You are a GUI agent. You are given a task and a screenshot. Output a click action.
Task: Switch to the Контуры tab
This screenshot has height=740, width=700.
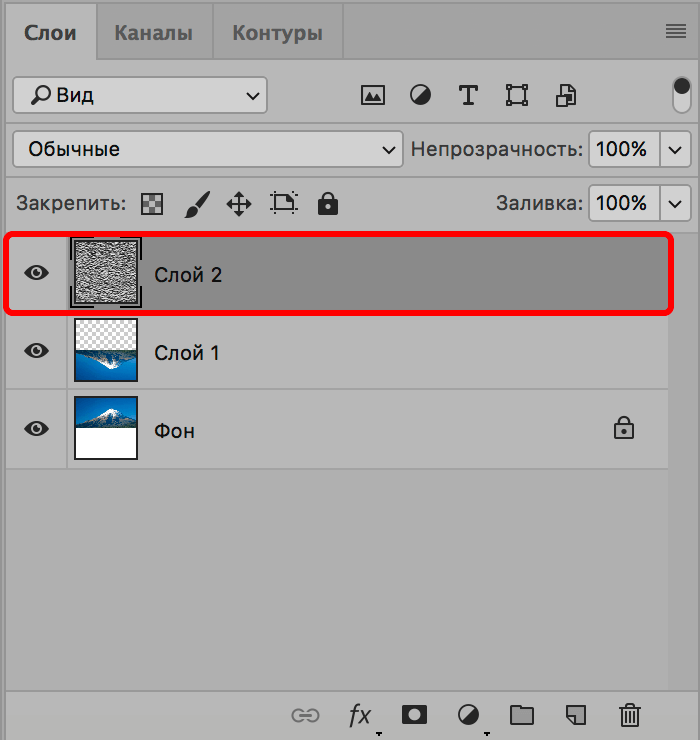[277, 33]
